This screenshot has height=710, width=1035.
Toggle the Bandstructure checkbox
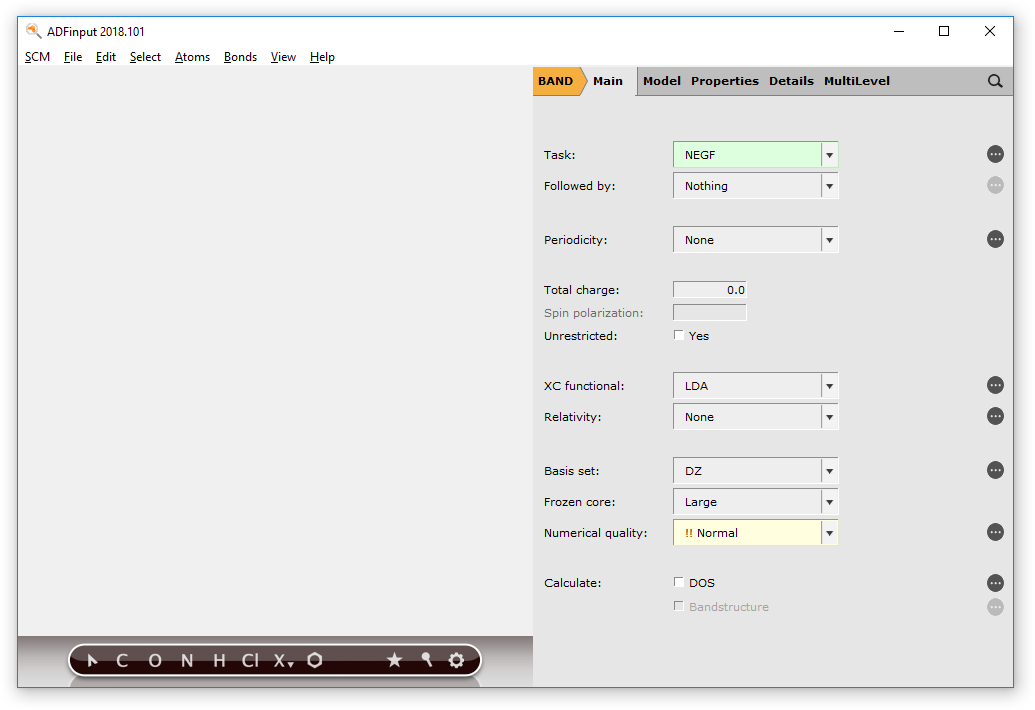679,606
